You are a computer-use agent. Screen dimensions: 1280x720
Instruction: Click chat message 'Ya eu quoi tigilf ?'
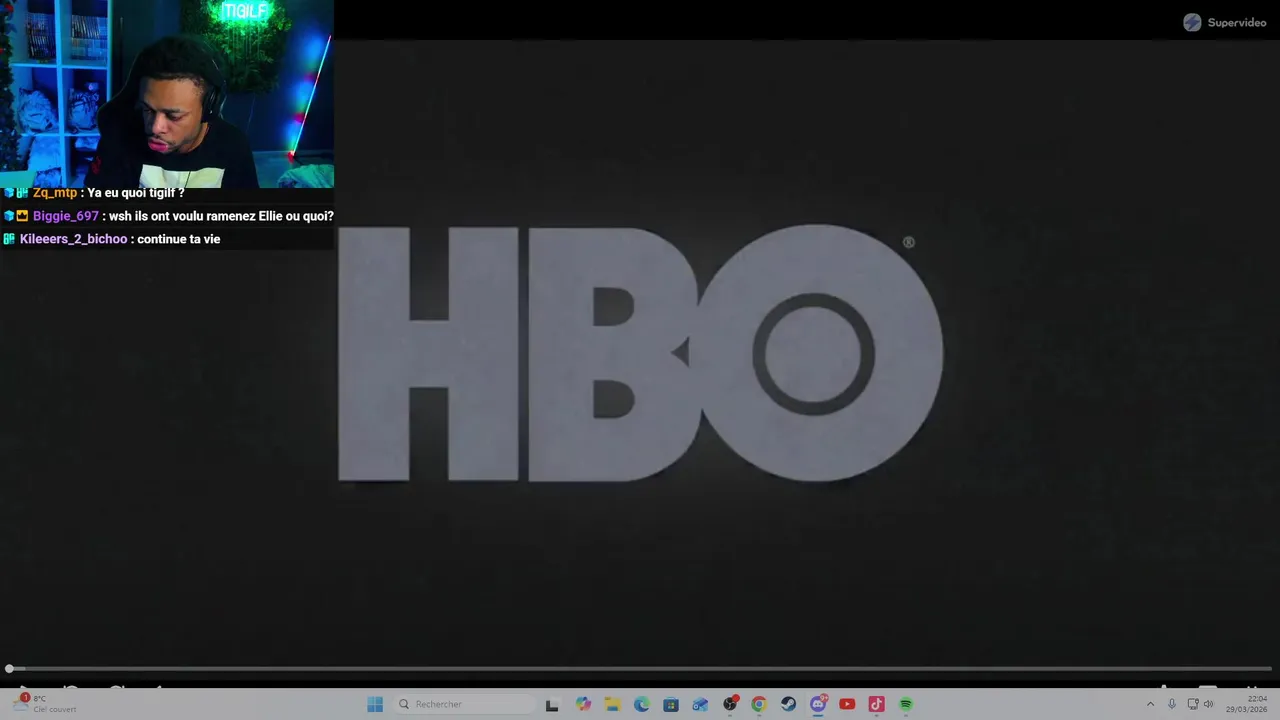136,193
